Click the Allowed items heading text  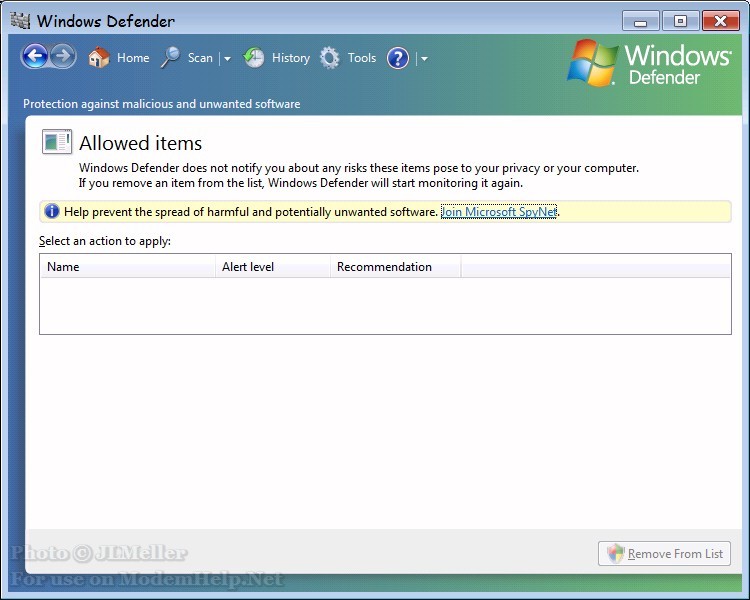pyautogui.click(x=141, y=143)
